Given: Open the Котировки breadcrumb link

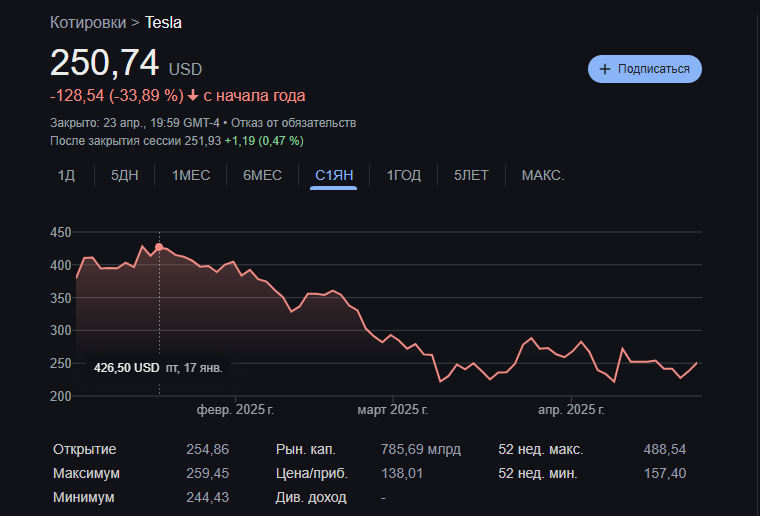Looking at the screenshot, I should [x=88, y=22].
